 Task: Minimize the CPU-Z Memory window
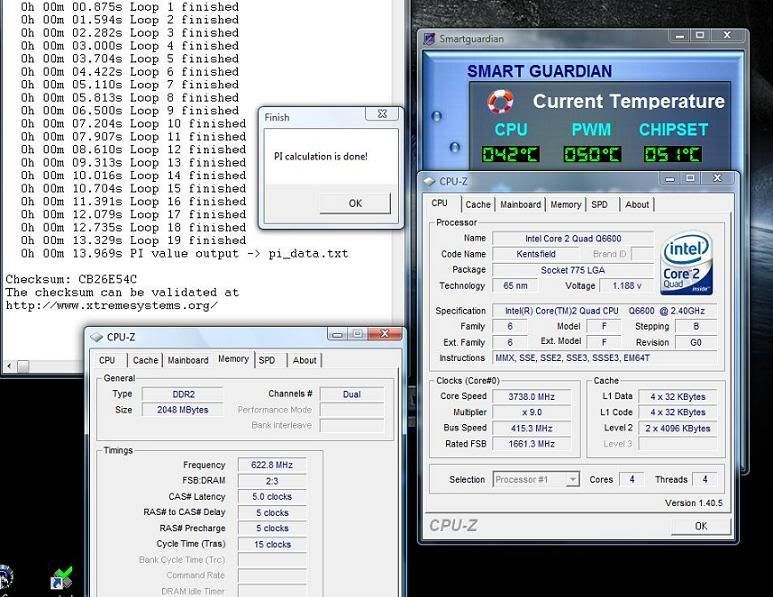click(337, 334)
